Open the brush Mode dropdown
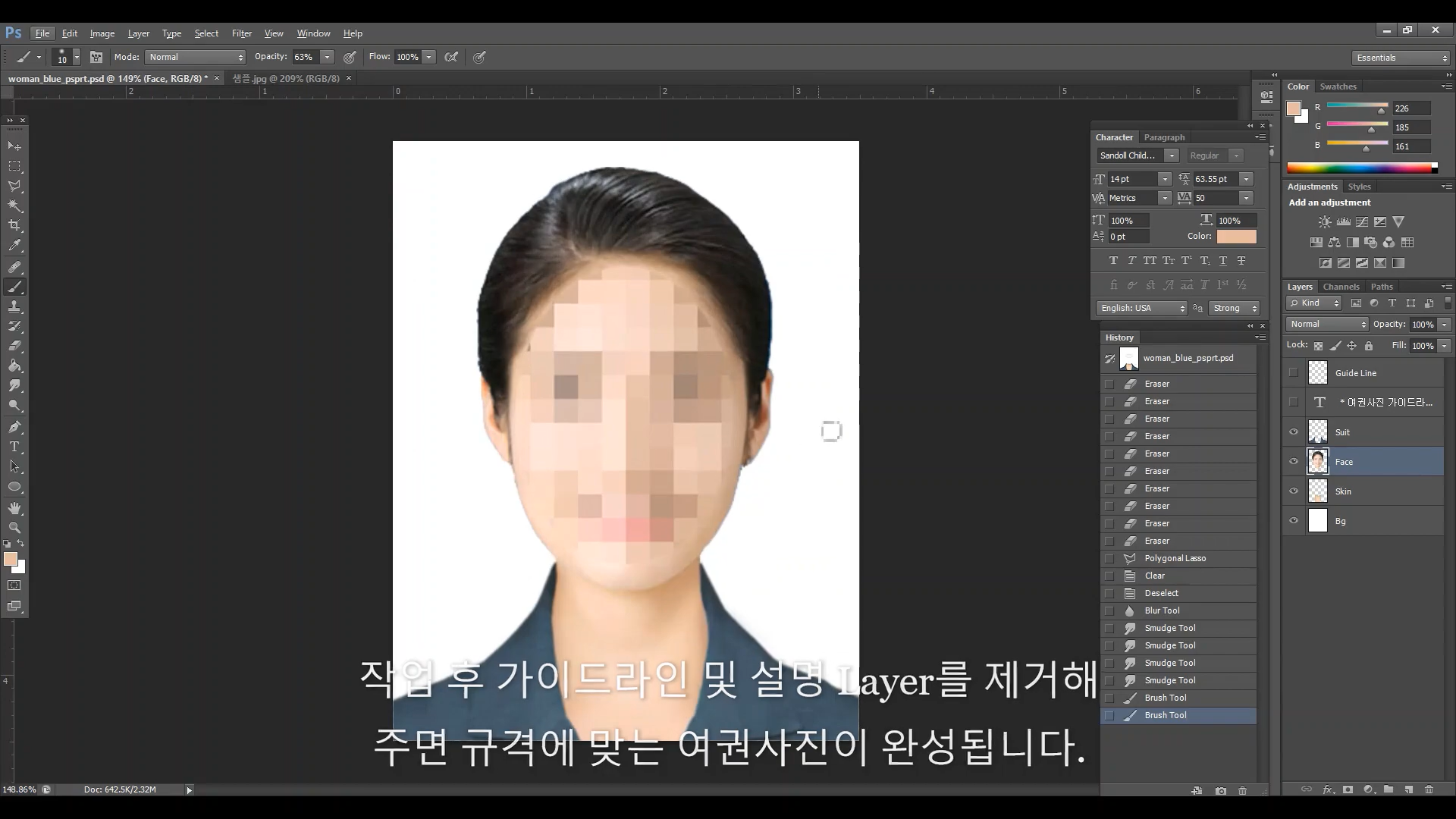This screenshot has width=1456, height=819. 196,57
